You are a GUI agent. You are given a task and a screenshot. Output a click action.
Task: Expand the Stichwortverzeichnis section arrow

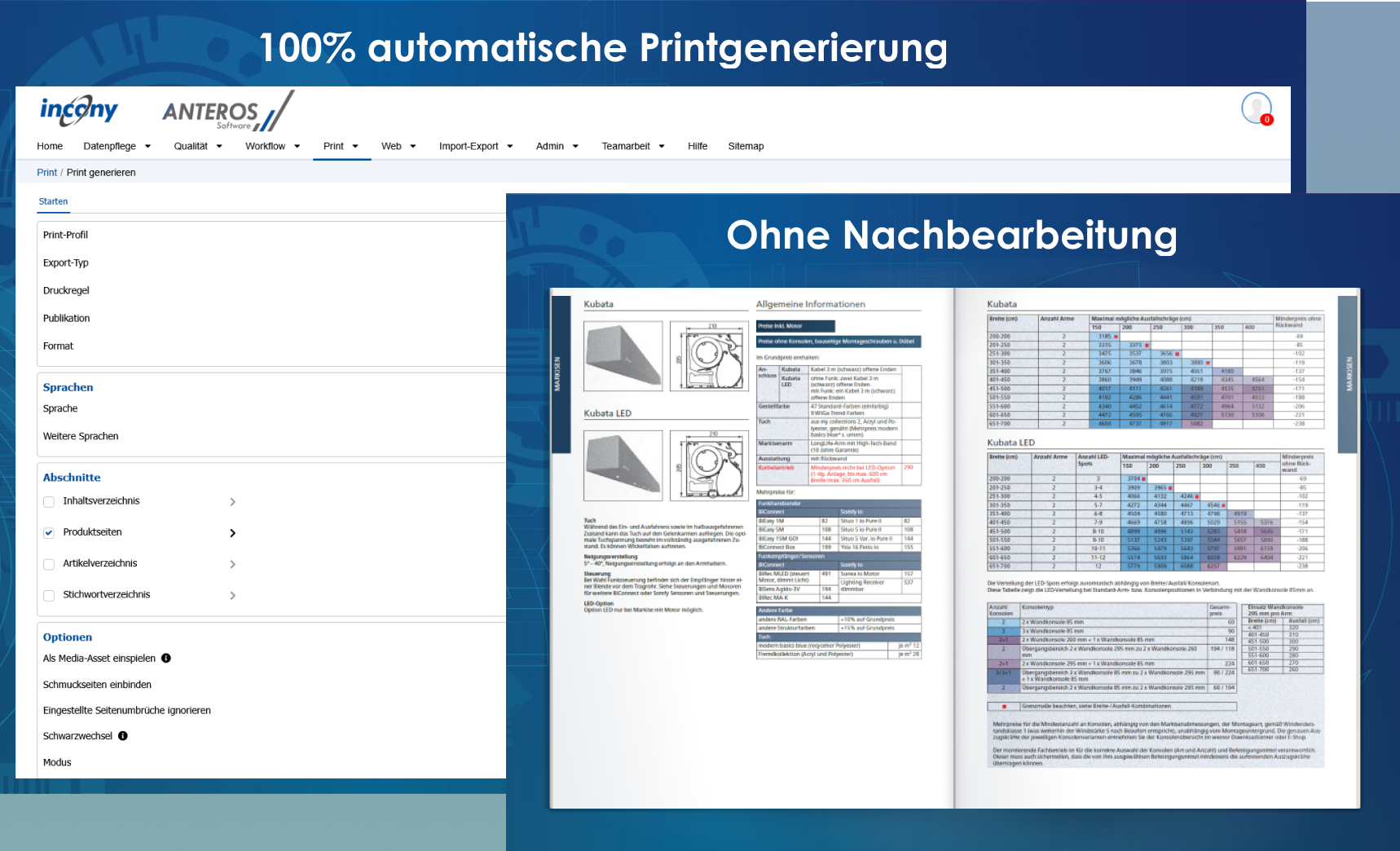[x=233, y=596]
